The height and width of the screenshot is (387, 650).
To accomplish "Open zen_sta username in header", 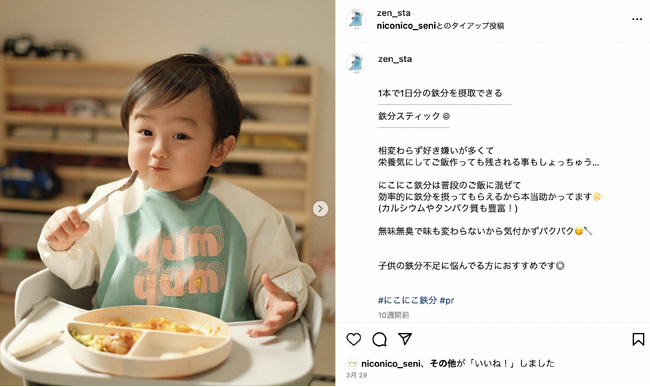I will (x=393, y=13).
